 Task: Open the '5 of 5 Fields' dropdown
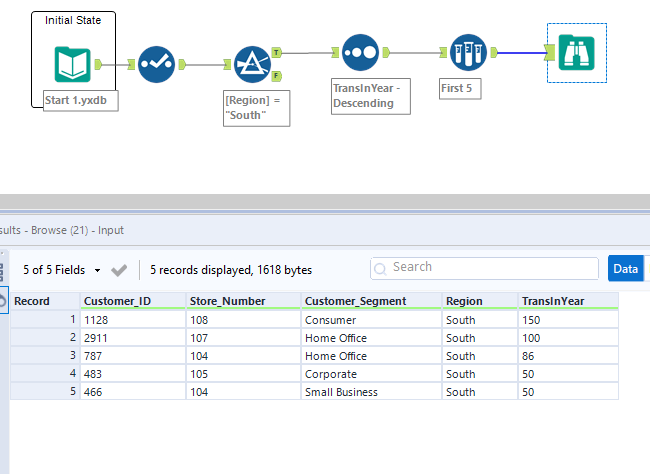pyautogui.click(x=62, y=270)
